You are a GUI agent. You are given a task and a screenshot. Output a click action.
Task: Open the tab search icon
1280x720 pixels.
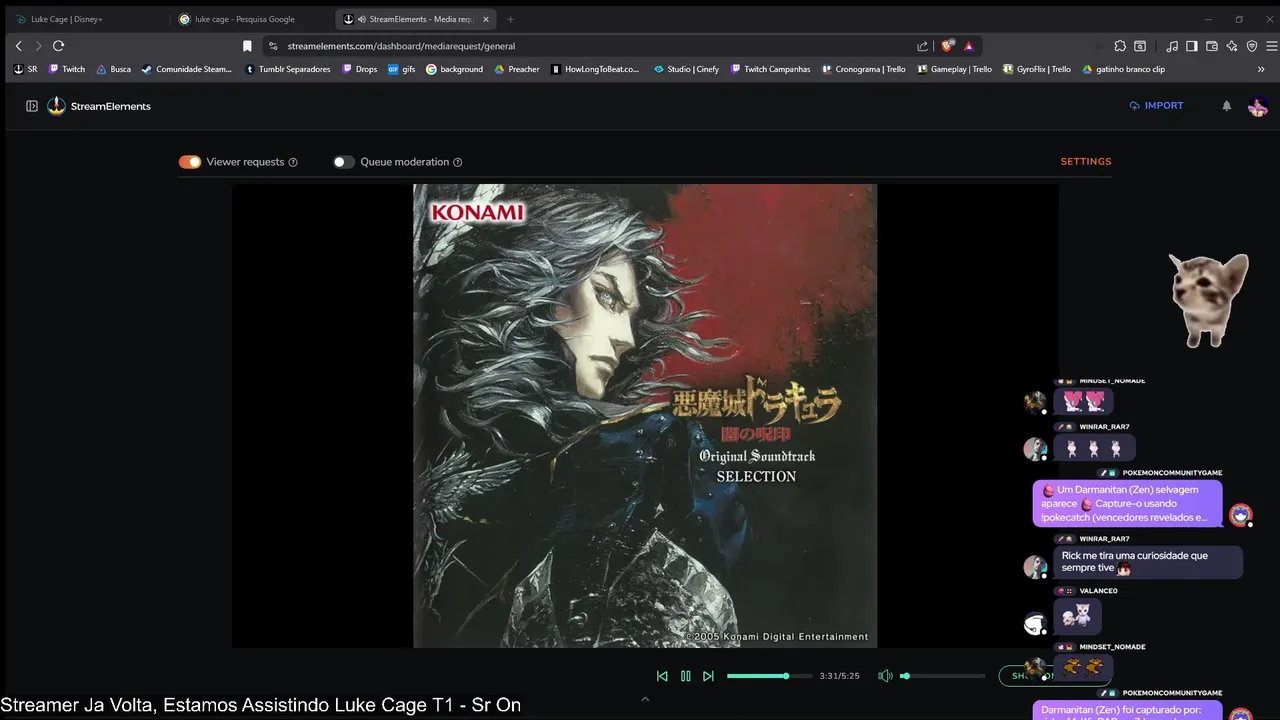1142,46
